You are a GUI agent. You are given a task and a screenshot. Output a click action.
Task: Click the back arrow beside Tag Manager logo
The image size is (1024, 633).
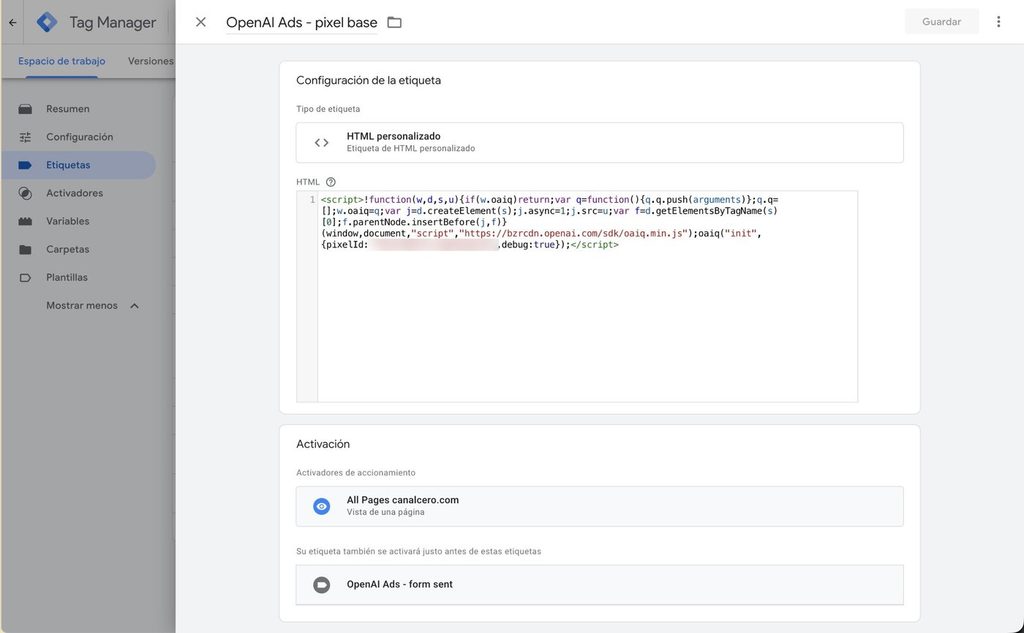tap(12, 22)
